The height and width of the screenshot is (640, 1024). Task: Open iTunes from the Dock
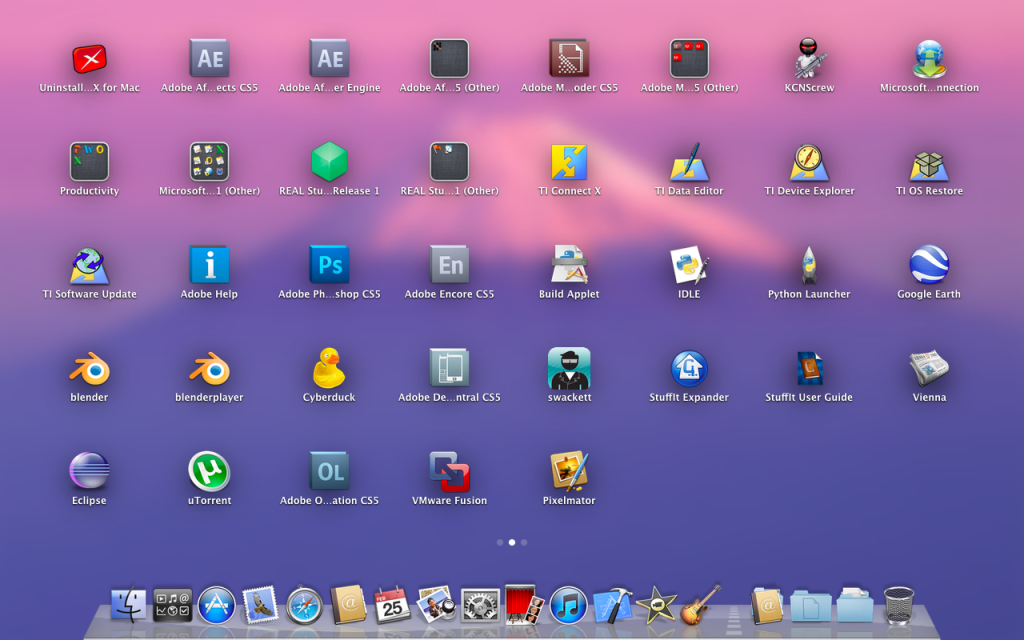[x=568, y=605]
